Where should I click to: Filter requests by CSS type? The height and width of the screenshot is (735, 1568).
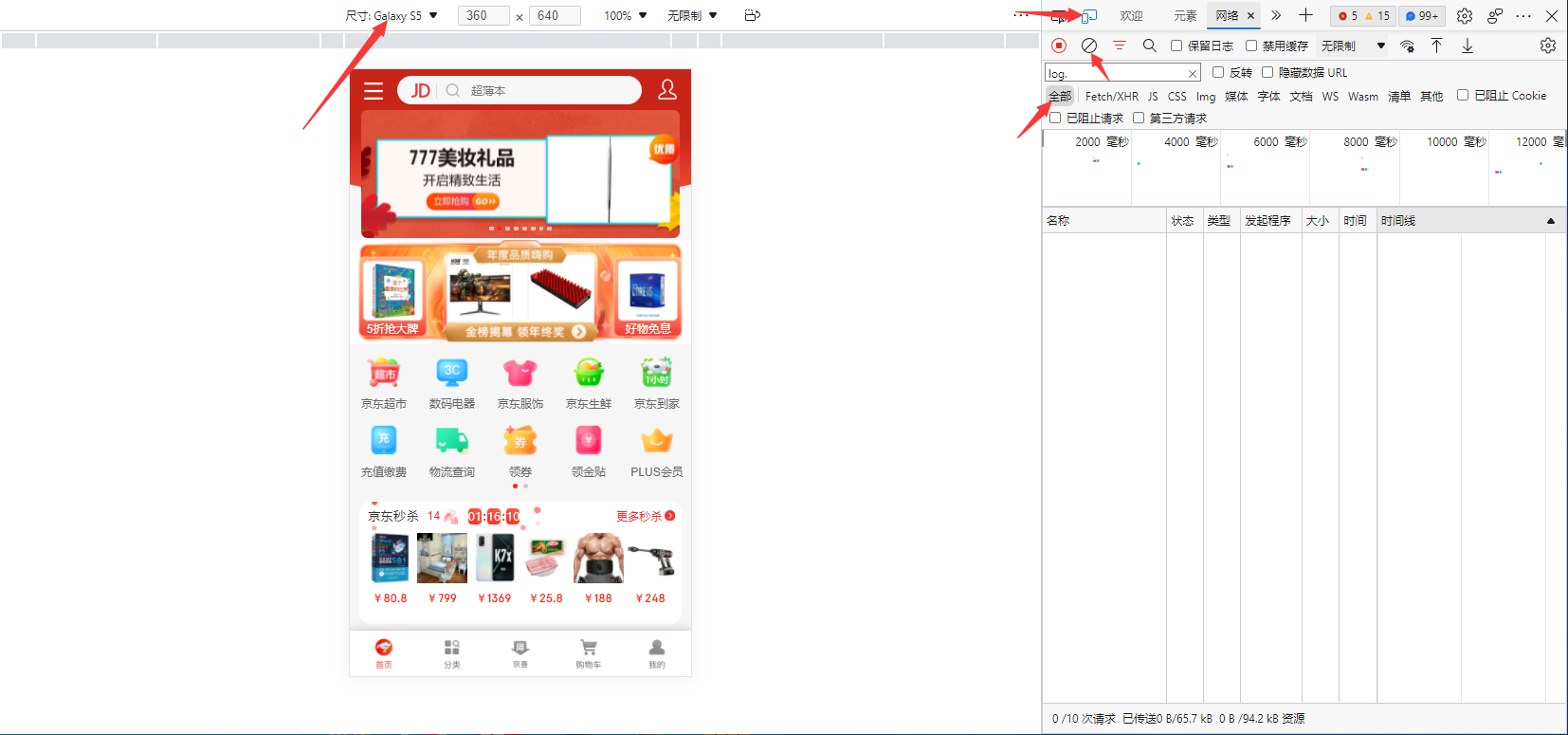tap(1176, 96)
